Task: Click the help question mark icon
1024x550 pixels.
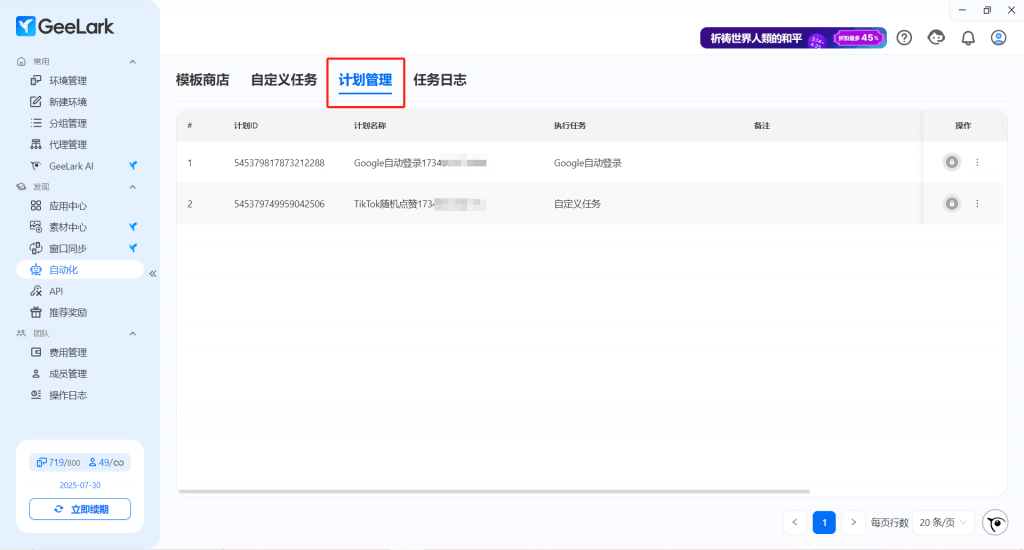Action: coord(904,38)
